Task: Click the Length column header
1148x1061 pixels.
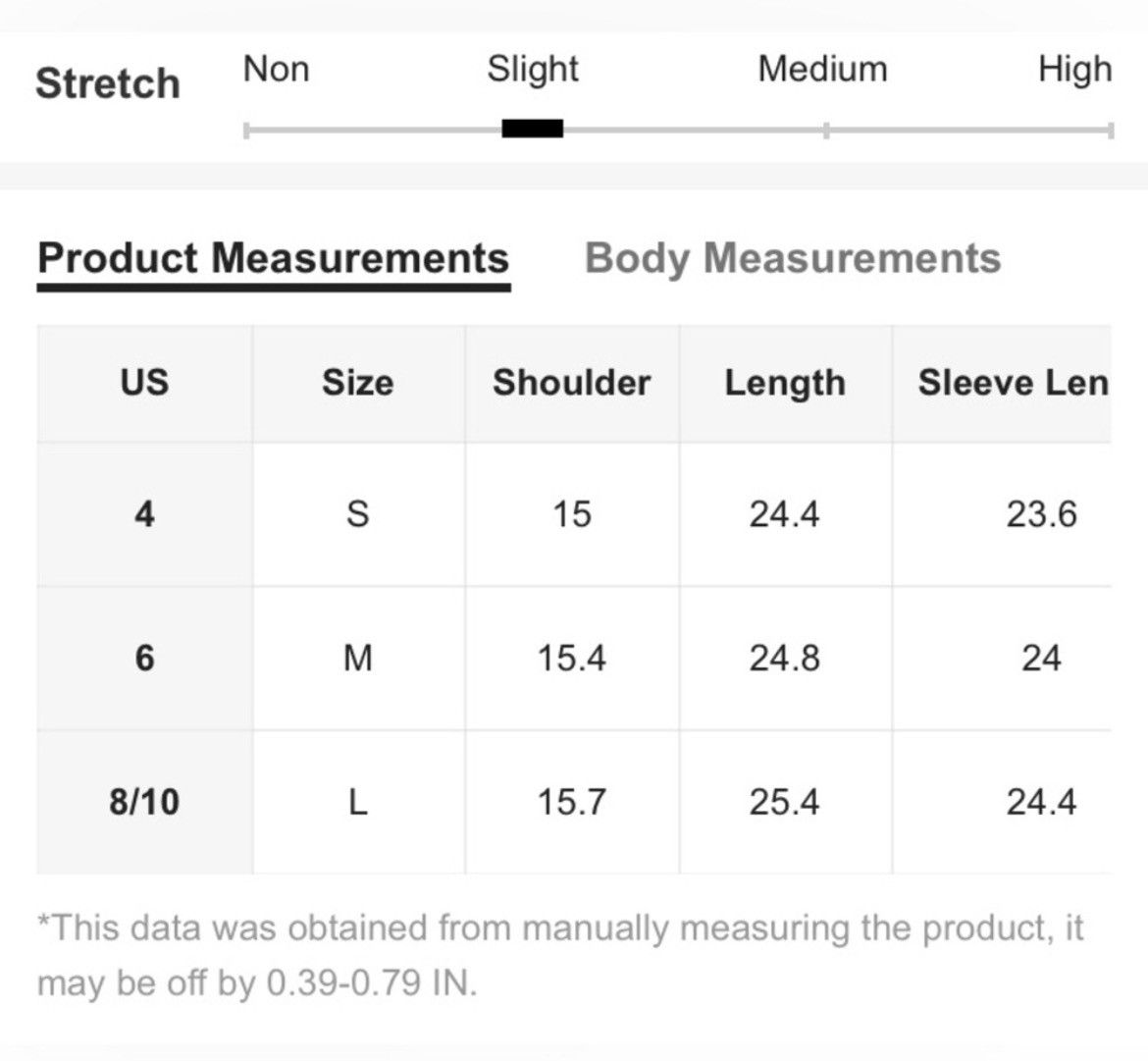Action: pyautogui.click(x=785, y=383)
